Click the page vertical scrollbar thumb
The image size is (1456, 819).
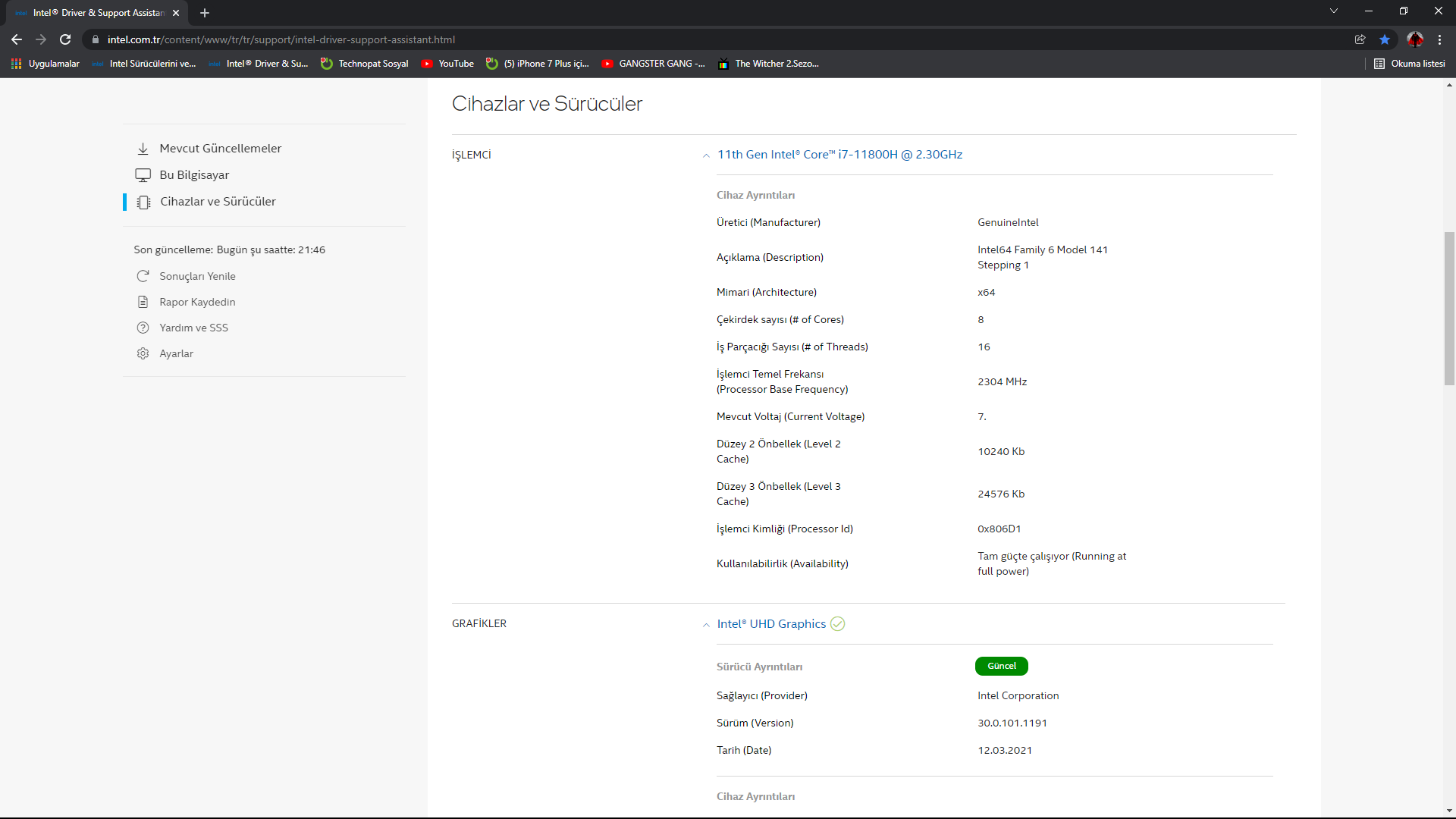click(x=1449, y=309)
